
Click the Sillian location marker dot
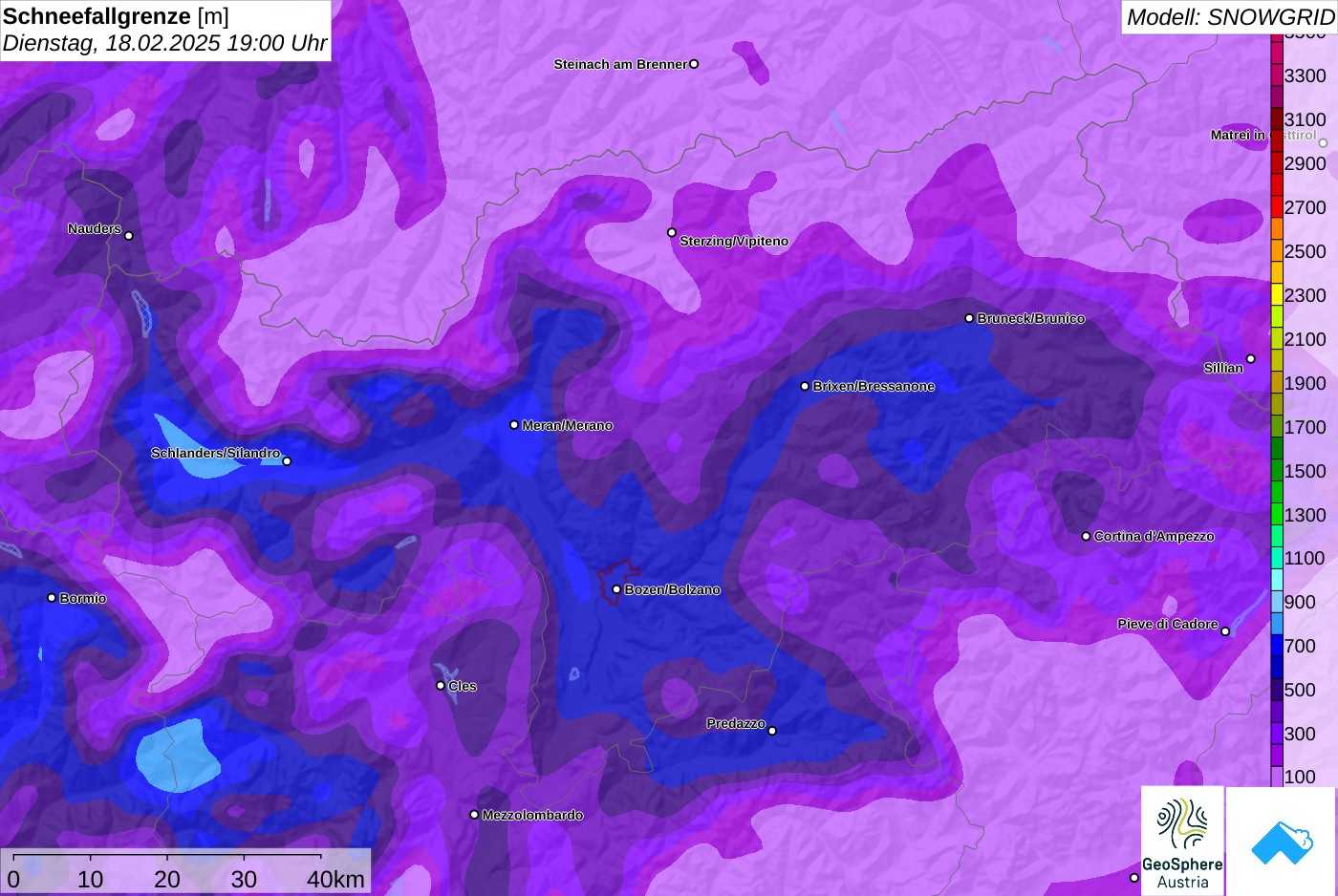[1250, 359]
